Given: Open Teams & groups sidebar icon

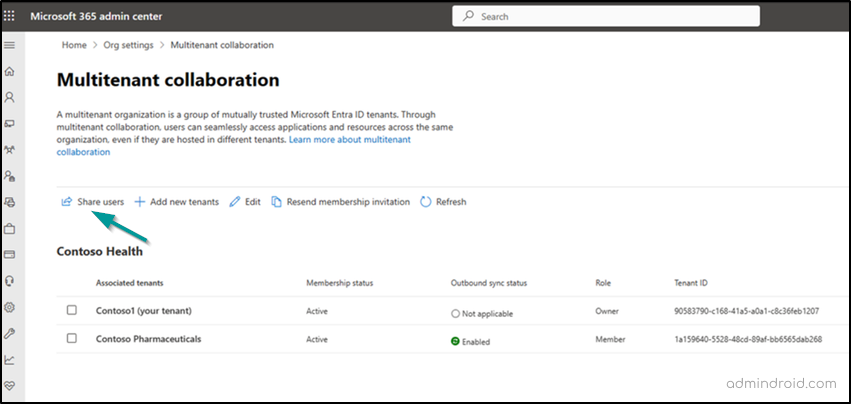Looking at the screenshot, I should [9, 150].
